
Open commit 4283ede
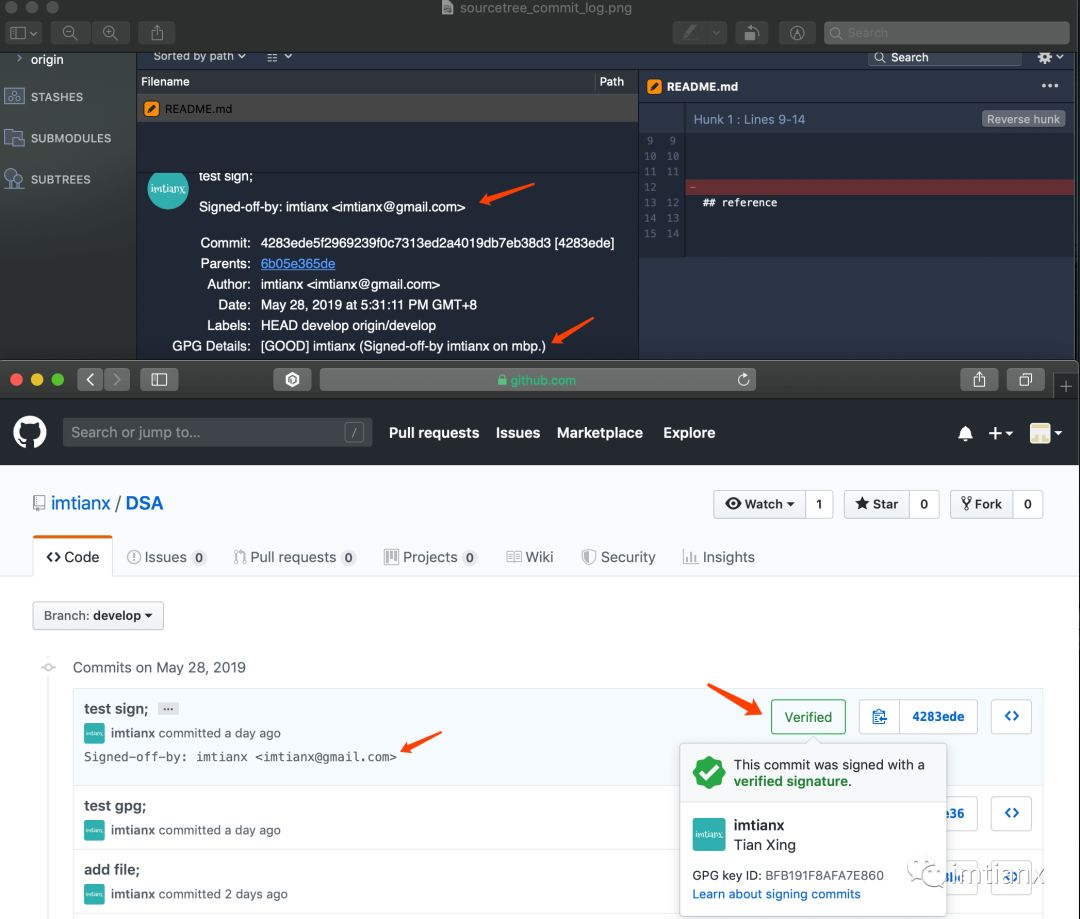point(937,716)
